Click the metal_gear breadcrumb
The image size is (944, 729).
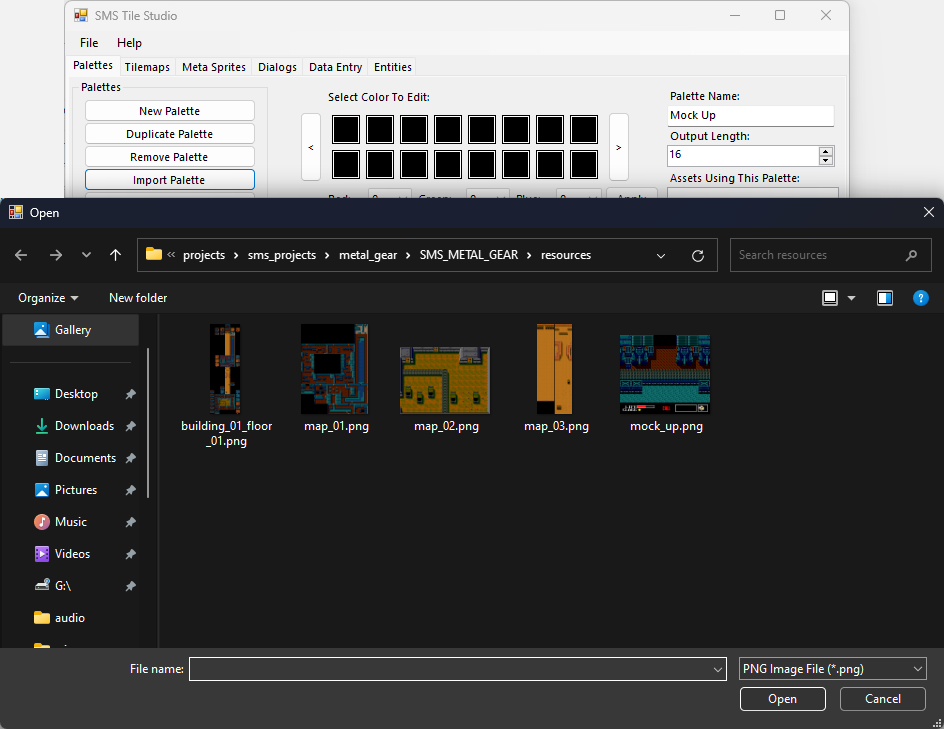tap(368, 255)
